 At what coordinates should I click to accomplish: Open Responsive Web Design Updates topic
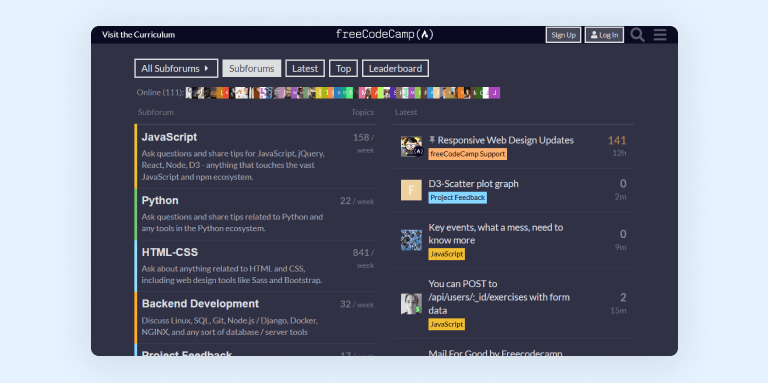click(505, 140)
